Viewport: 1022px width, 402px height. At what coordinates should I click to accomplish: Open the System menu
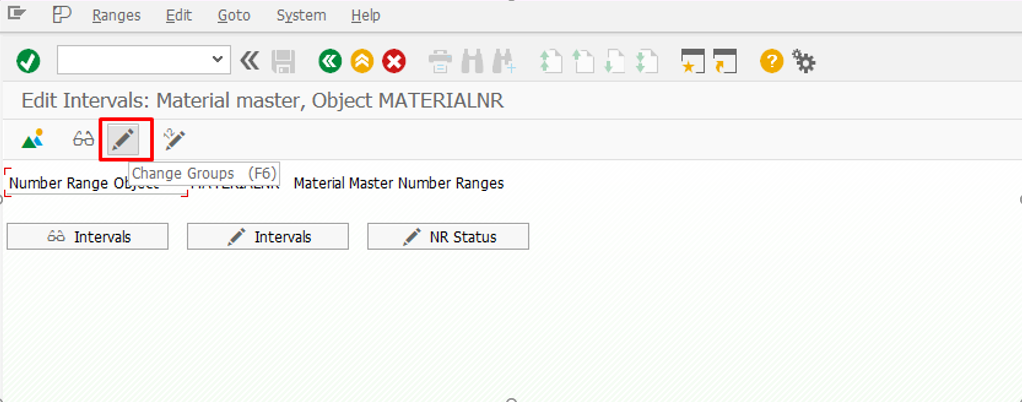(x=301, y=15)
